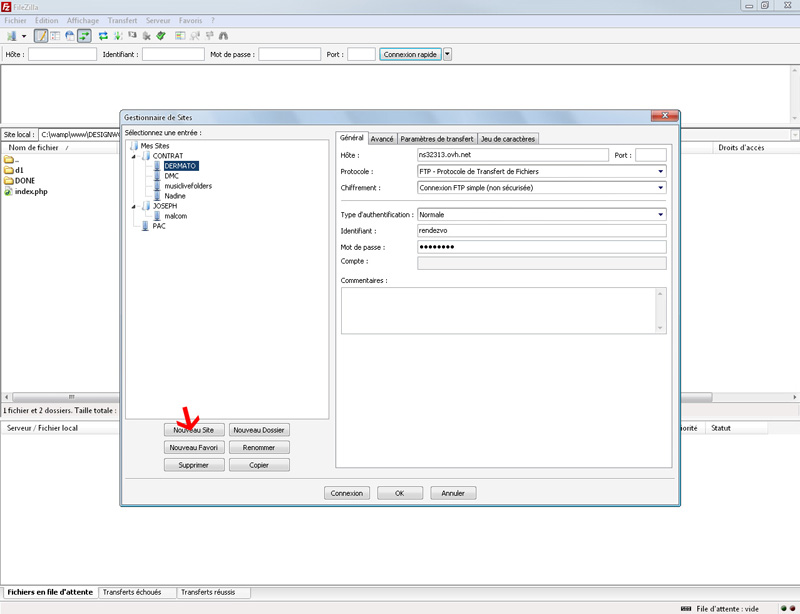The image size is (800, 614).
Task: Click the Supprimer button
Action: 194,465
